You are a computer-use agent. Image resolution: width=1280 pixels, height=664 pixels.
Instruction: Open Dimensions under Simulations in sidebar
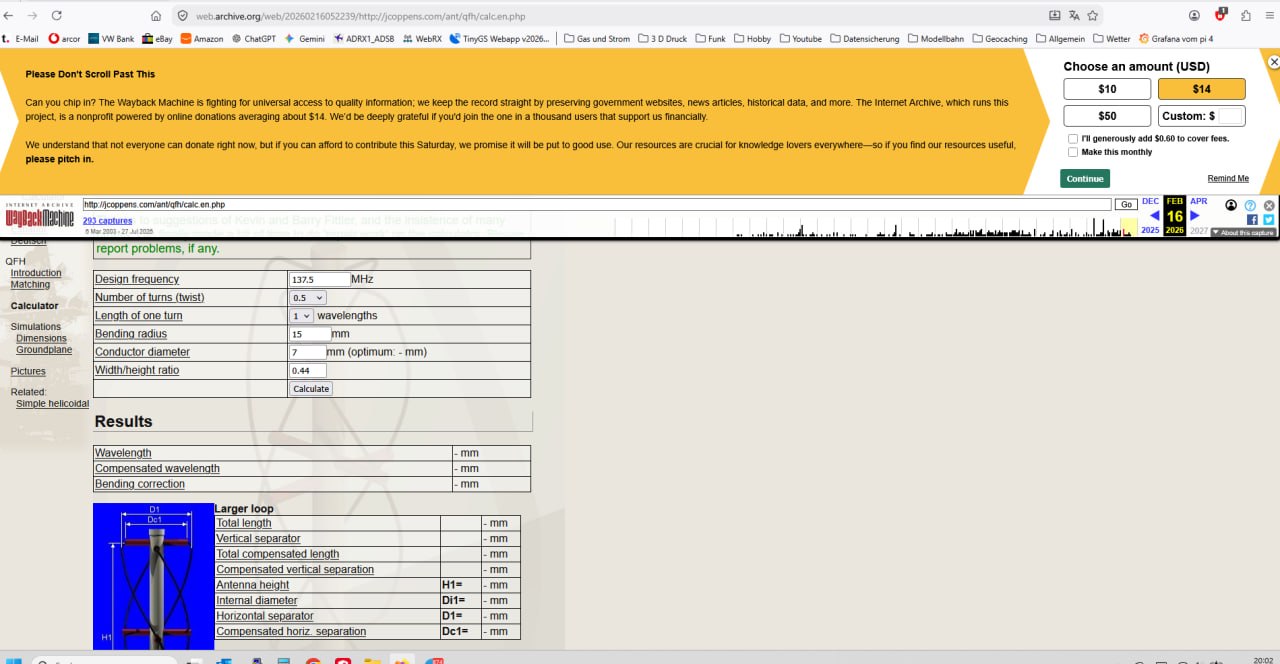coord(41,339)
